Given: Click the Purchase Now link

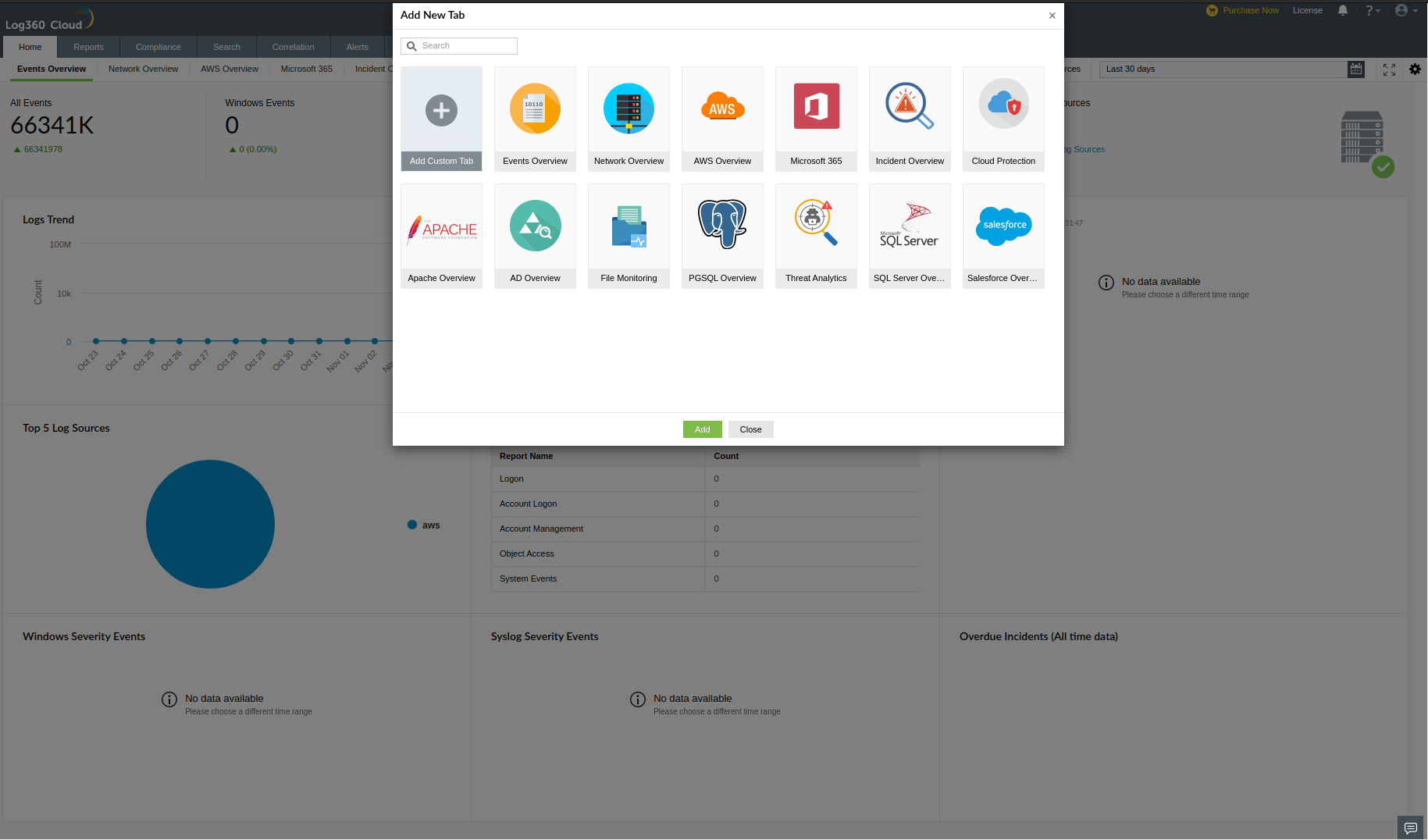Looking at the screenshot, I should (1251, 11).
